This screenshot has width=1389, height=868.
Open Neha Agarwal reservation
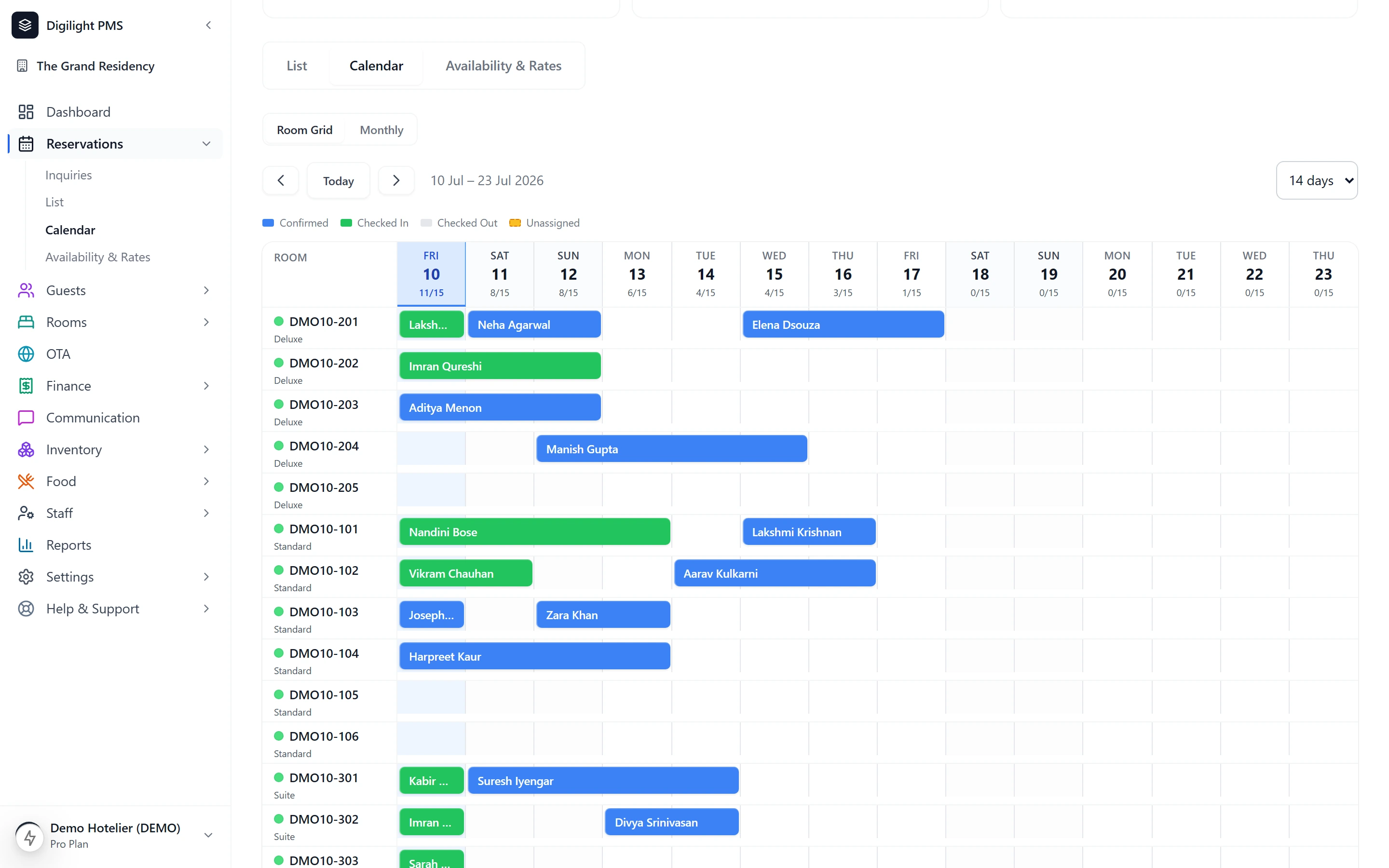(534, 325)
